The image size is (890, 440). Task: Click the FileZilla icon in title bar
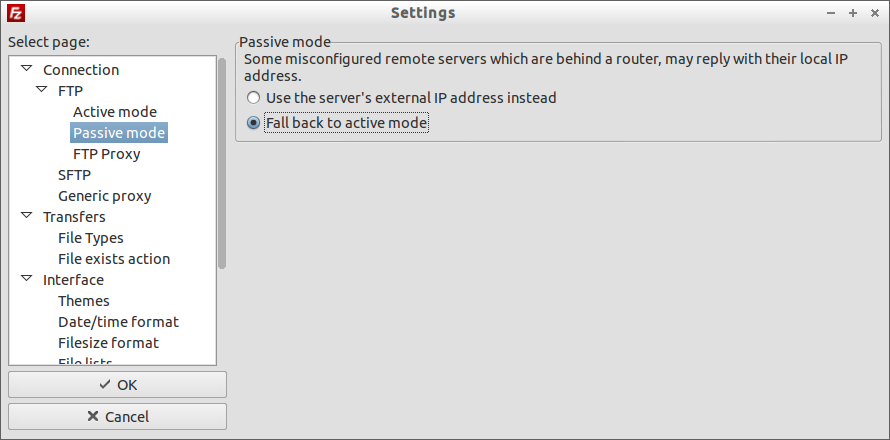(16, 12)
